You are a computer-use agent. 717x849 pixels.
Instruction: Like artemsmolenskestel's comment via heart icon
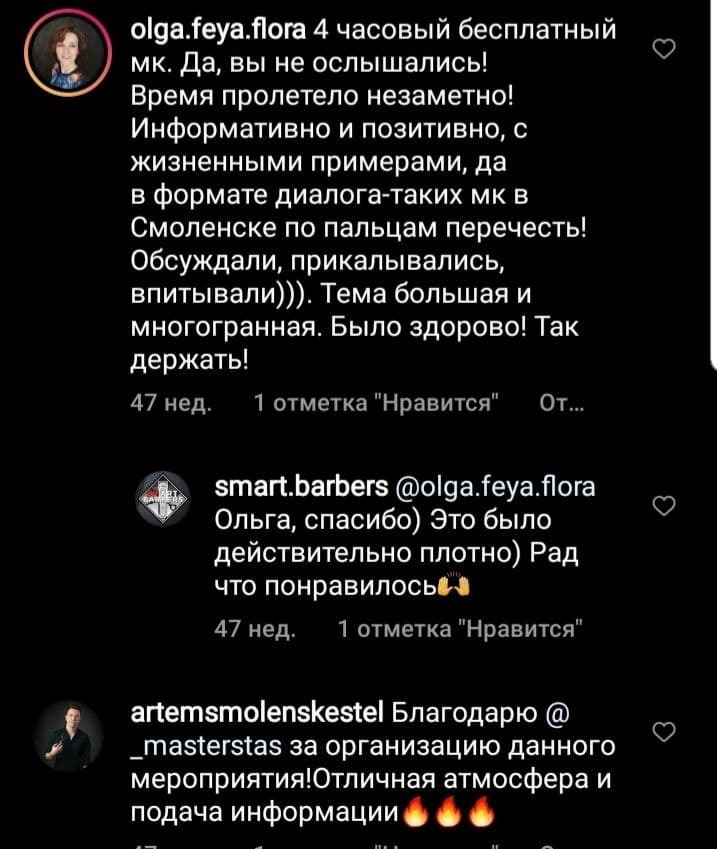tap(662, 734)
